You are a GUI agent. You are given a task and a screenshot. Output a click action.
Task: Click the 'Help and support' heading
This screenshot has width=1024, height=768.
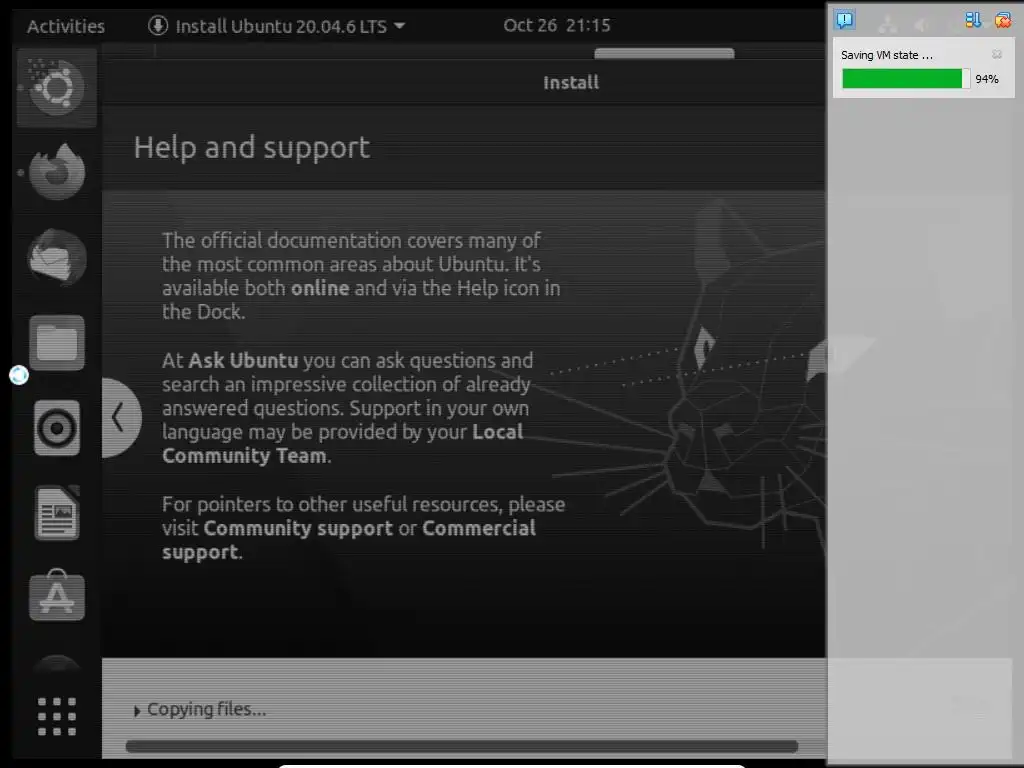point(251,148)
